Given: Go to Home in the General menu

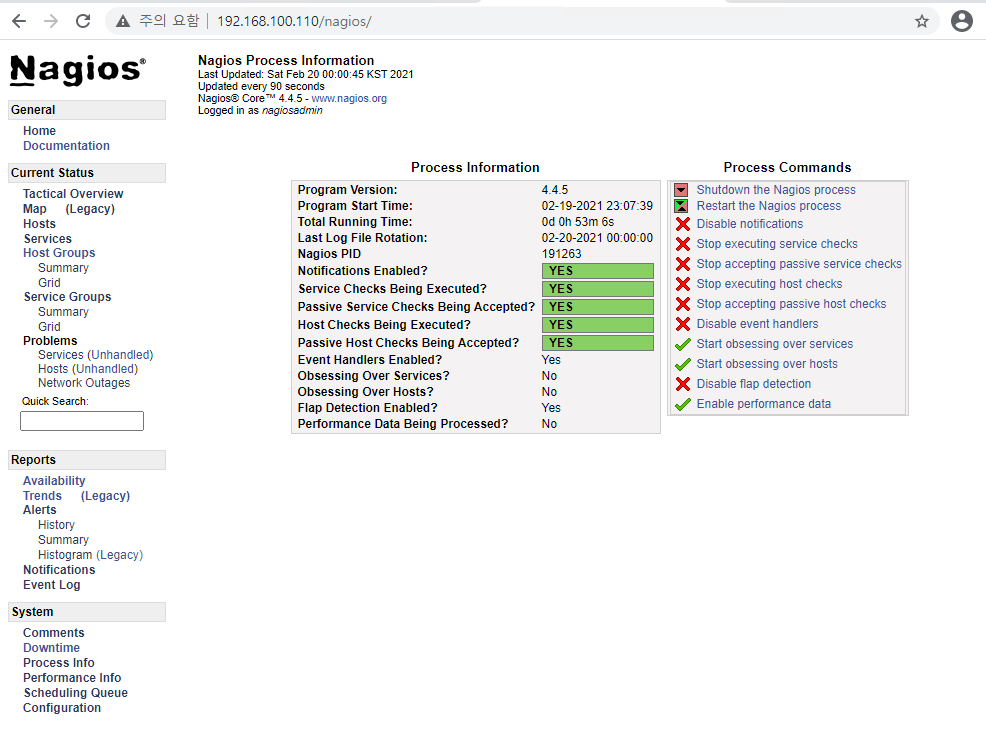Looking at the screenshot, I should 40,131.
